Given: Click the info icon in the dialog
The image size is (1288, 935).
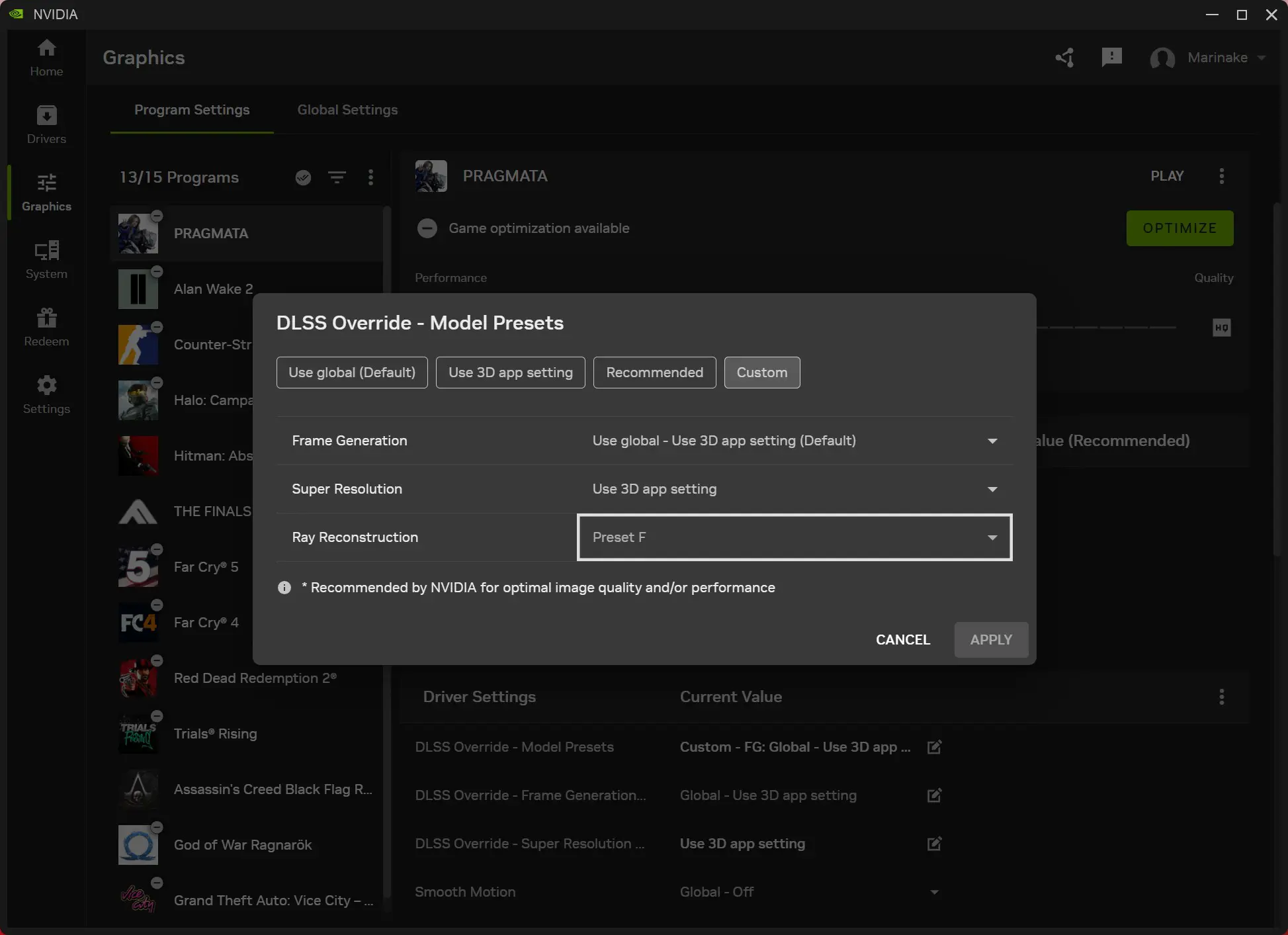Looking at the screenshot, I should pyautogui.click(x=284, y=588).
